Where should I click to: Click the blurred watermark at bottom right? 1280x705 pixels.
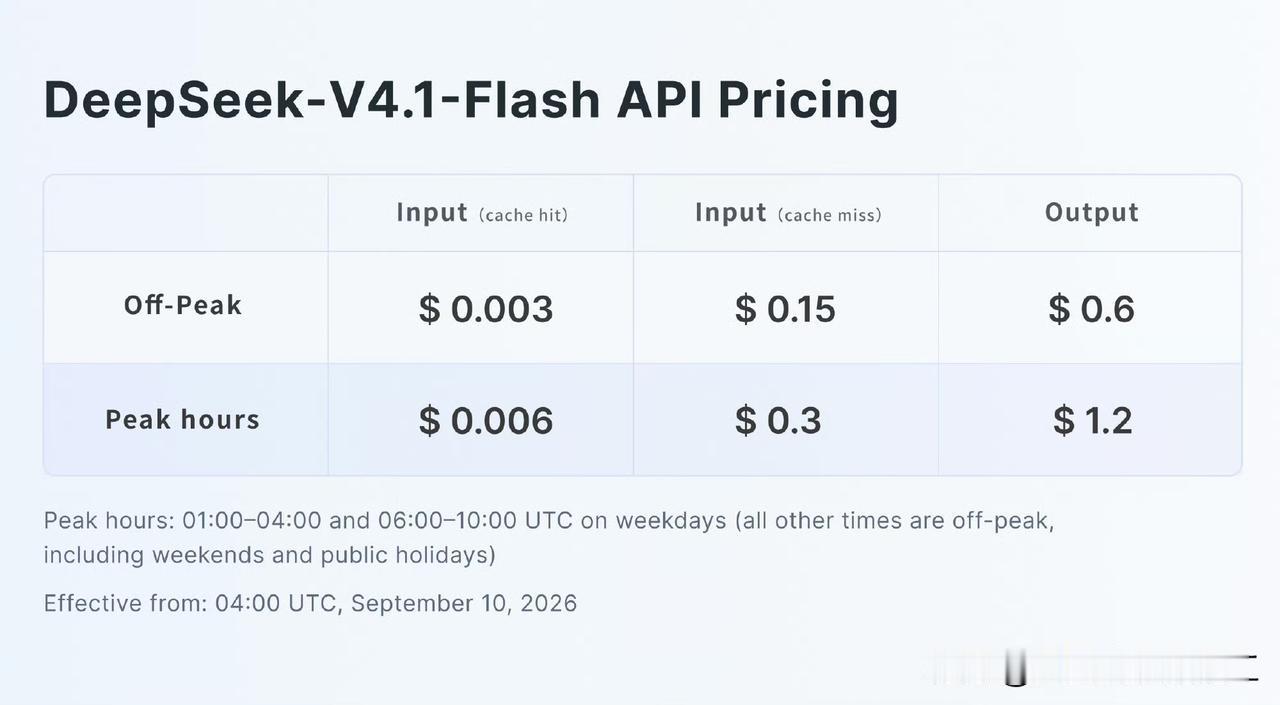tap(1090, 668)
